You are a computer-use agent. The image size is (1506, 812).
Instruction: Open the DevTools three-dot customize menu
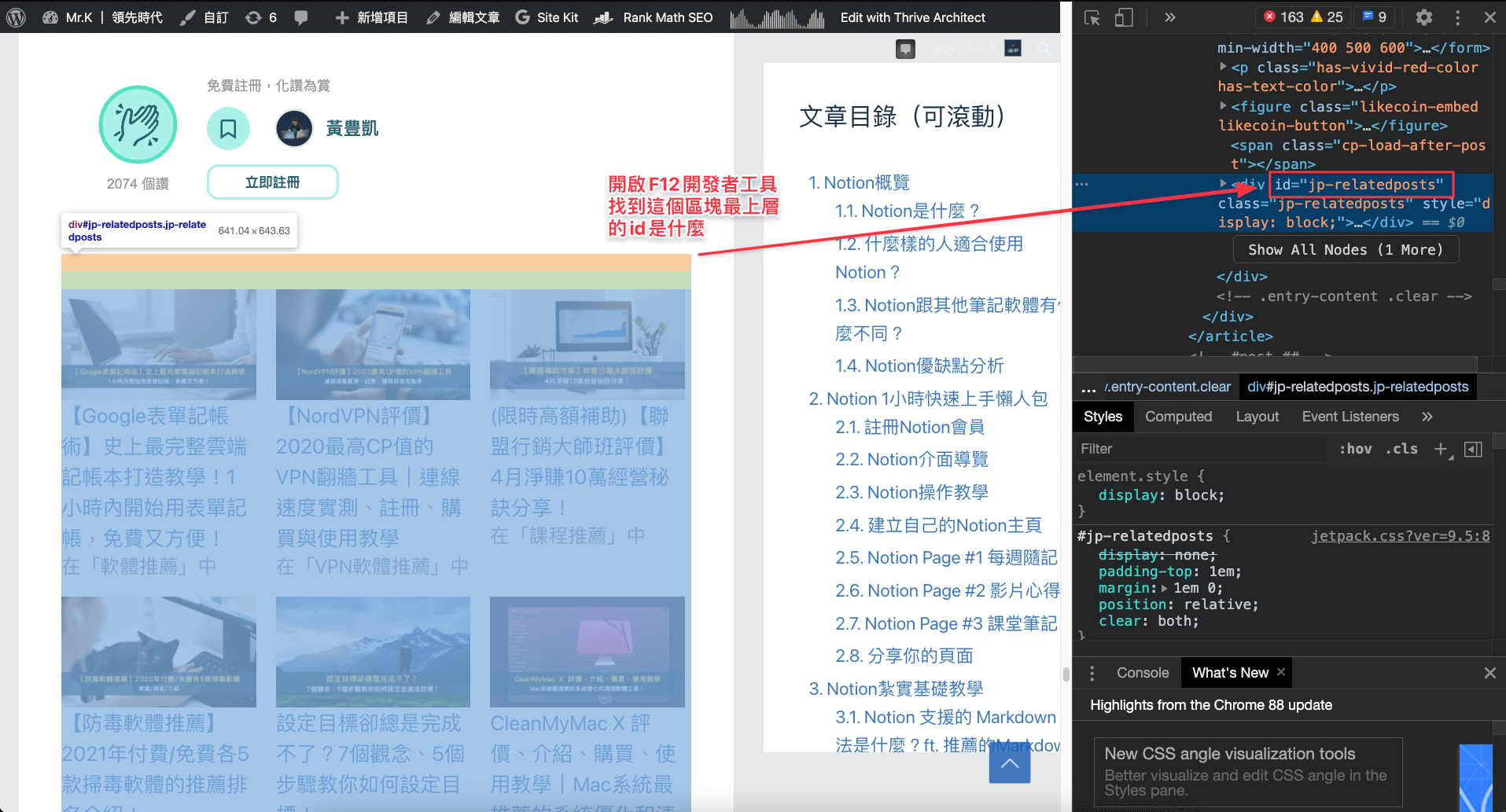[1457, 17]
